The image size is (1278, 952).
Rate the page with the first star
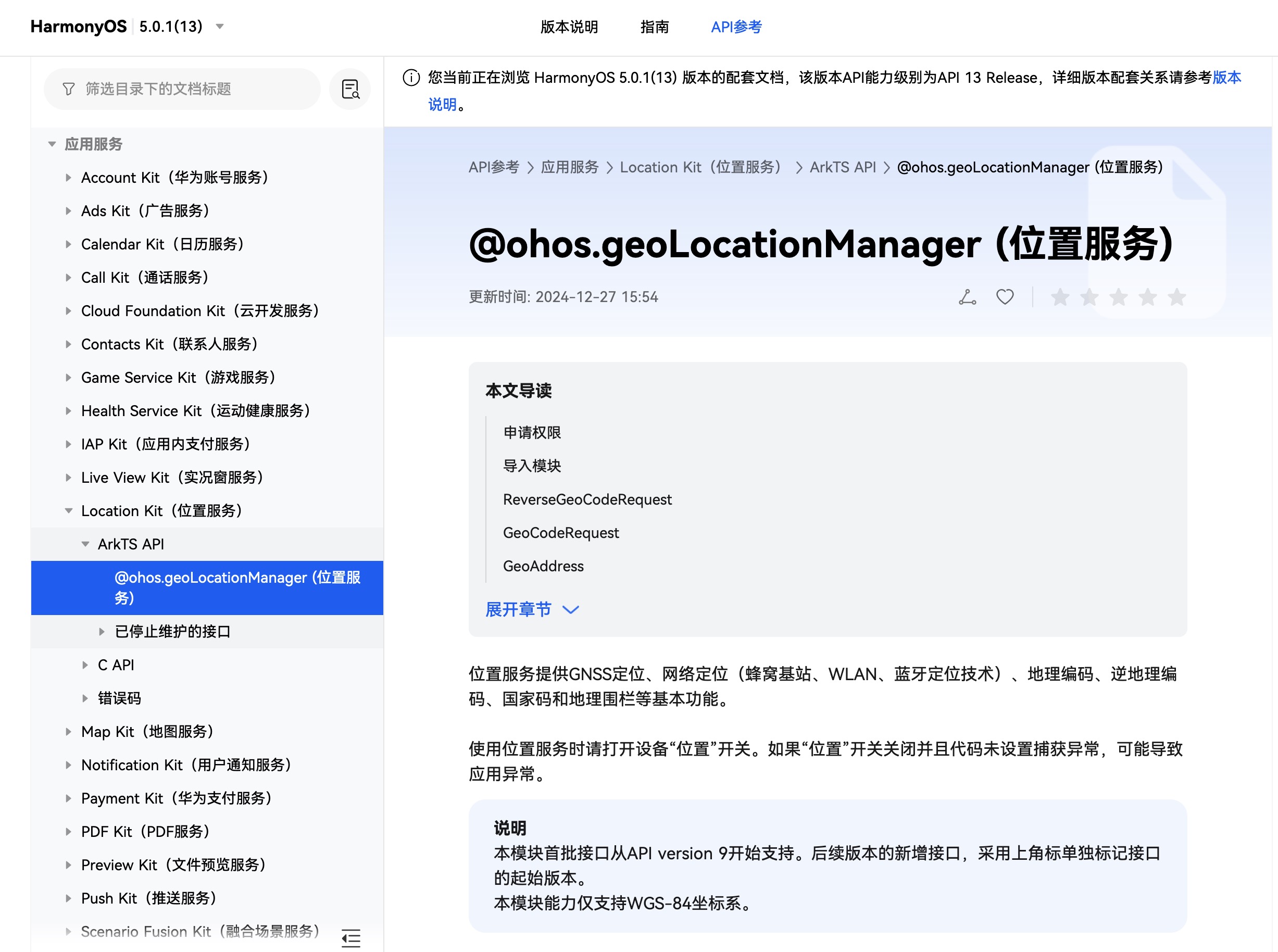1060,297
